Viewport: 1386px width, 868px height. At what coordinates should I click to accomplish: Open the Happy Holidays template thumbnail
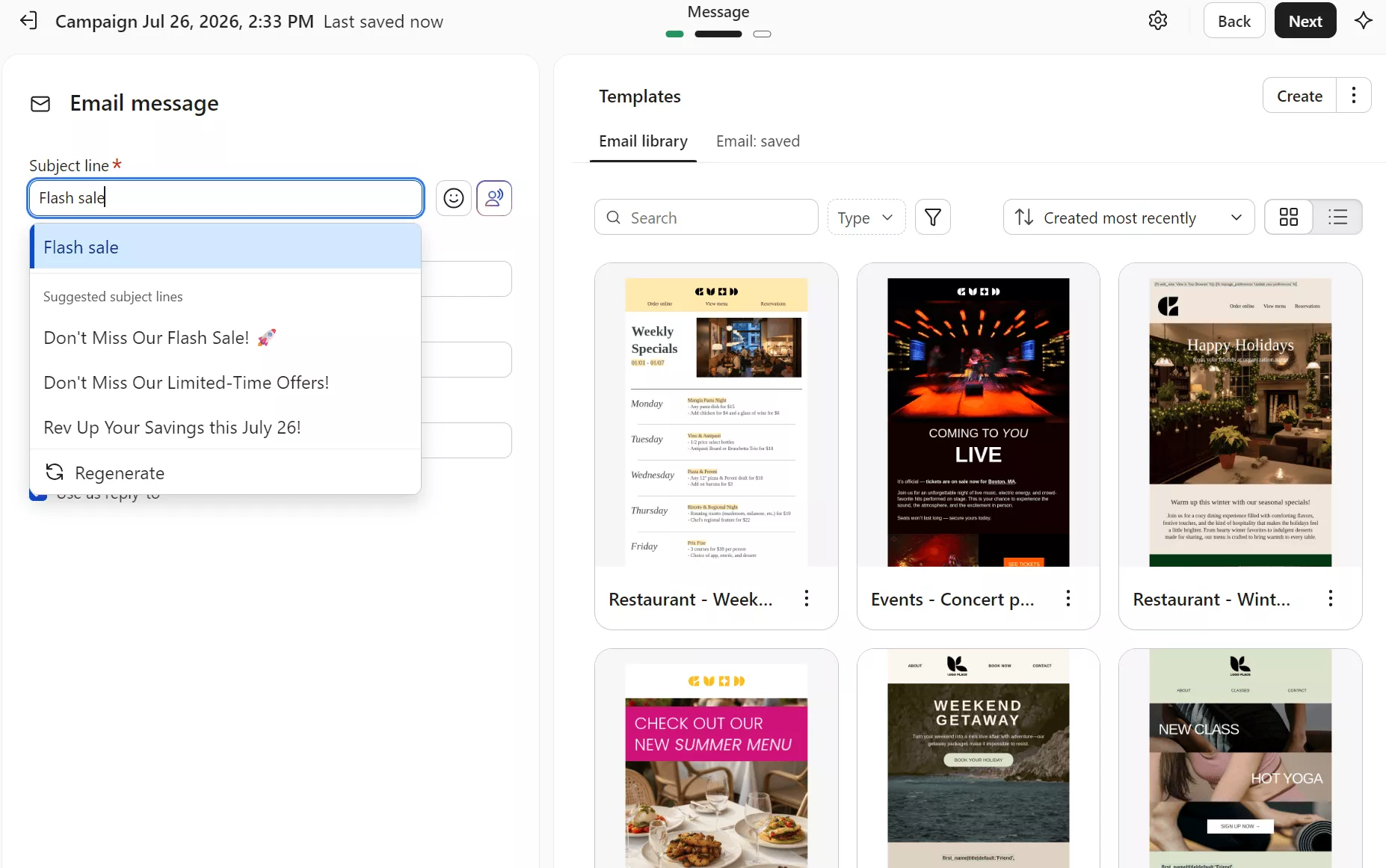point(1240,422)
